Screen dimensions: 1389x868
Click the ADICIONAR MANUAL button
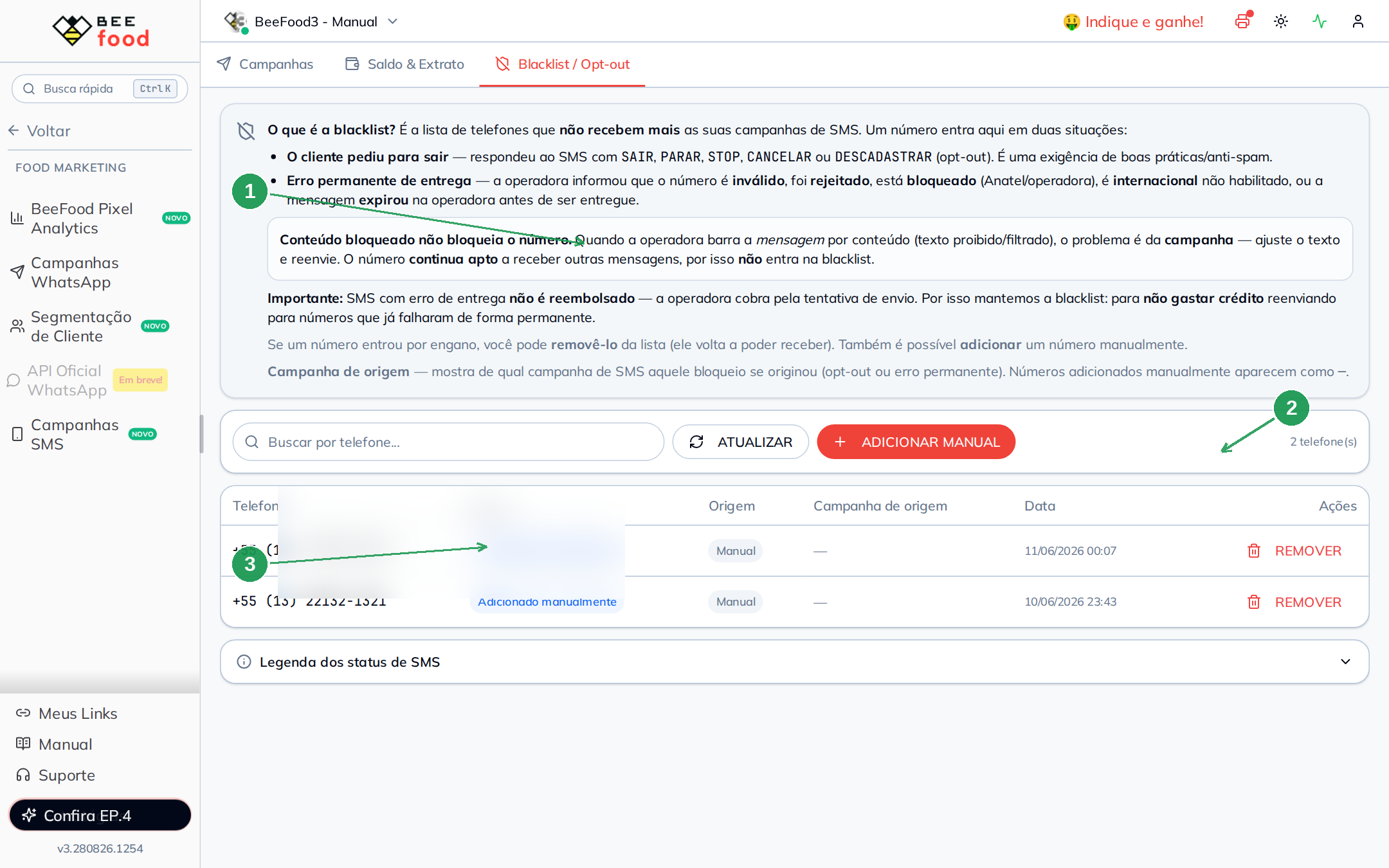click(x=916, y=442)
